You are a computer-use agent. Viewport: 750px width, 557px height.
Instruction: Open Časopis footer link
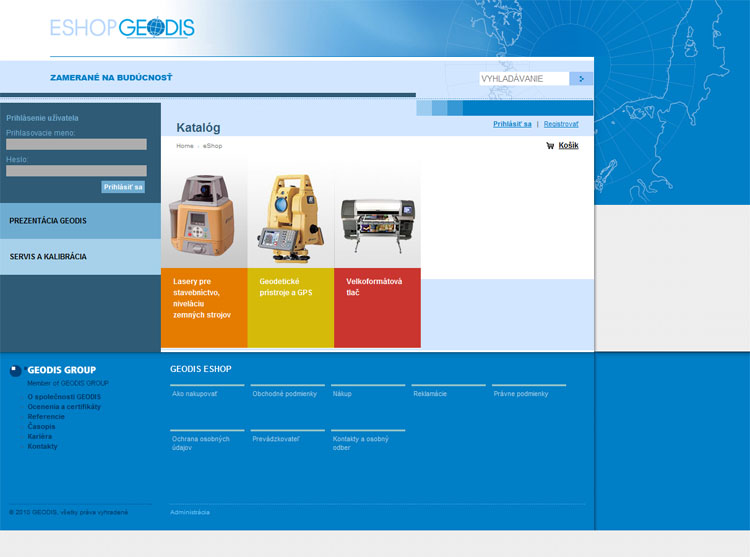(42, 426)
